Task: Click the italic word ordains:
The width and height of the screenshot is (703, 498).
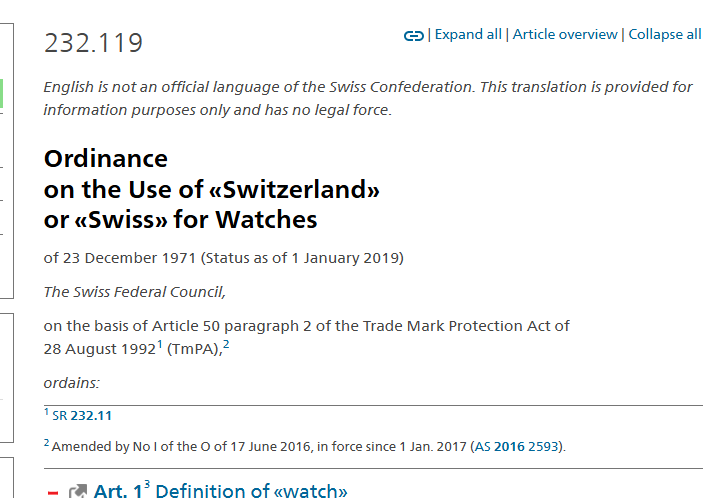Action: click(x=71, y=383)
